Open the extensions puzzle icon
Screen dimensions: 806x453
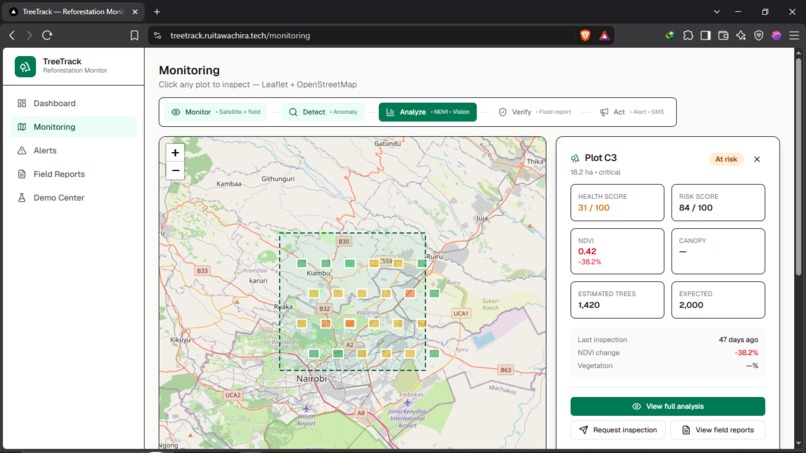click(x=688, y=35)
